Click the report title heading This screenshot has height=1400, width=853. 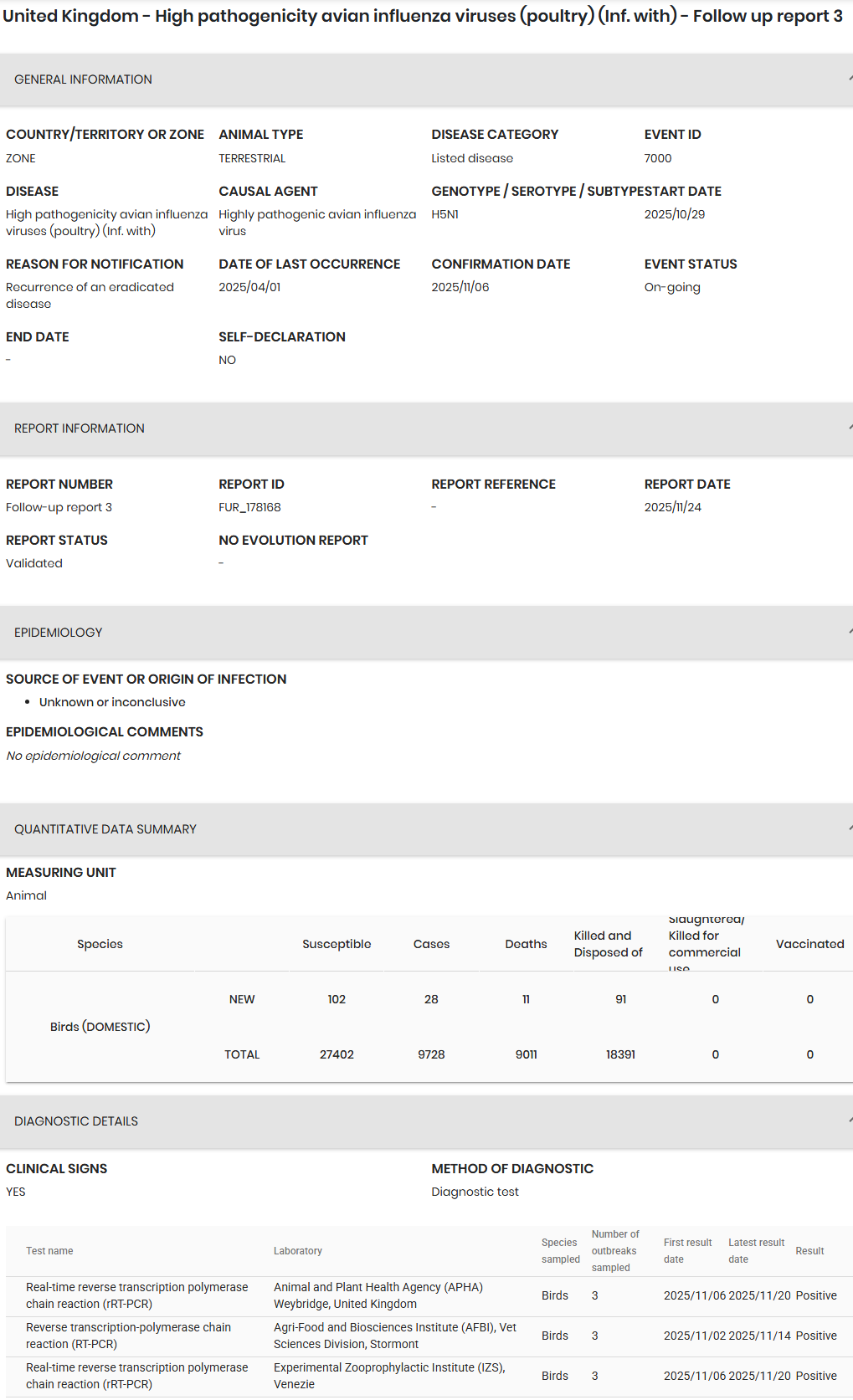[423, 16]
